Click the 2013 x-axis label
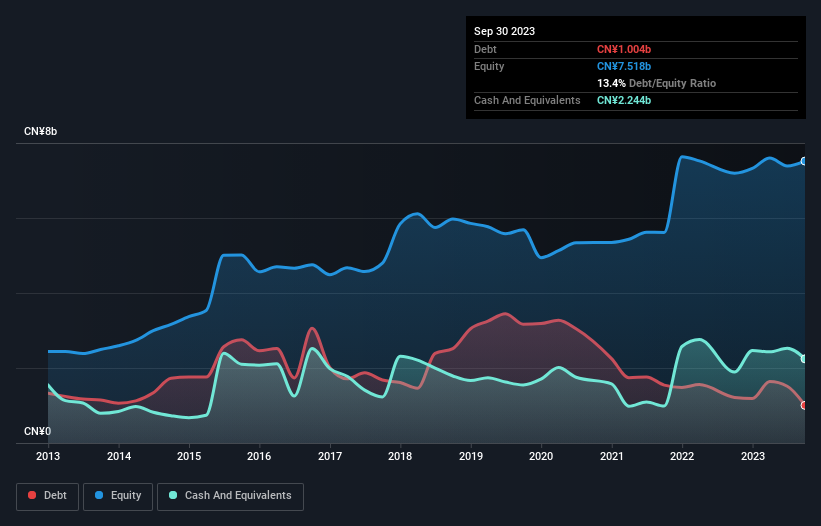This screenshot has height=526, width=821. point(48,456)
